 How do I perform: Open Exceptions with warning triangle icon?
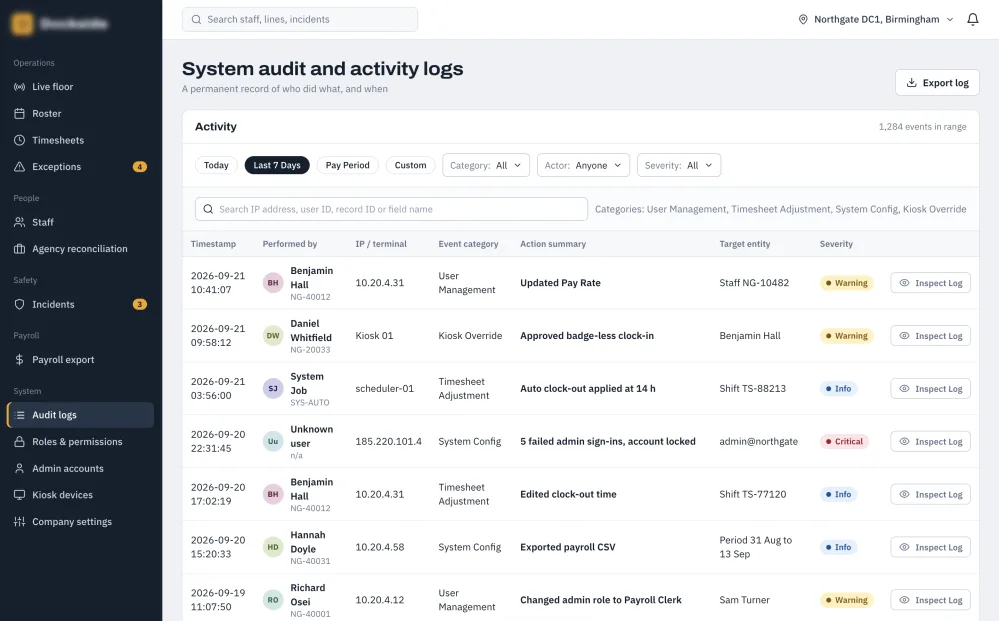(x=80, y=167)
